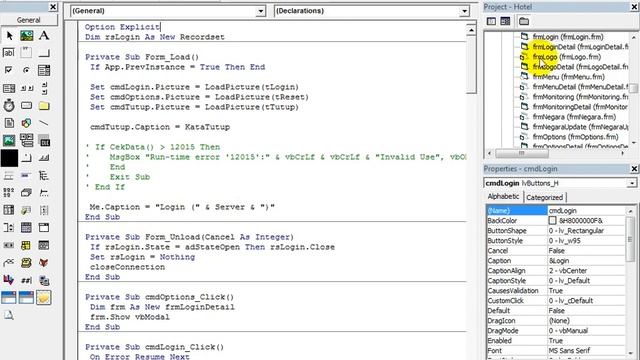The image size is (640, 360).
Task: Select the Enabled property row
Action: [556, 340]
